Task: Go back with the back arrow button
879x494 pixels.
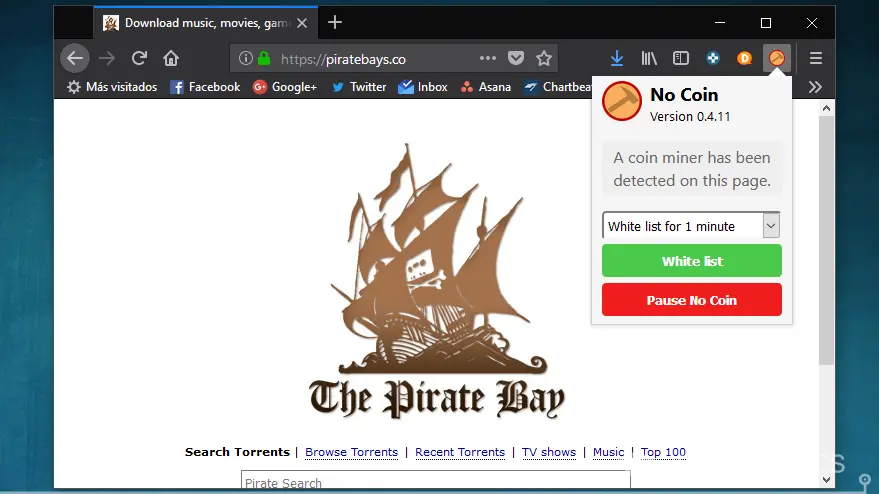Action: (75, 58)
